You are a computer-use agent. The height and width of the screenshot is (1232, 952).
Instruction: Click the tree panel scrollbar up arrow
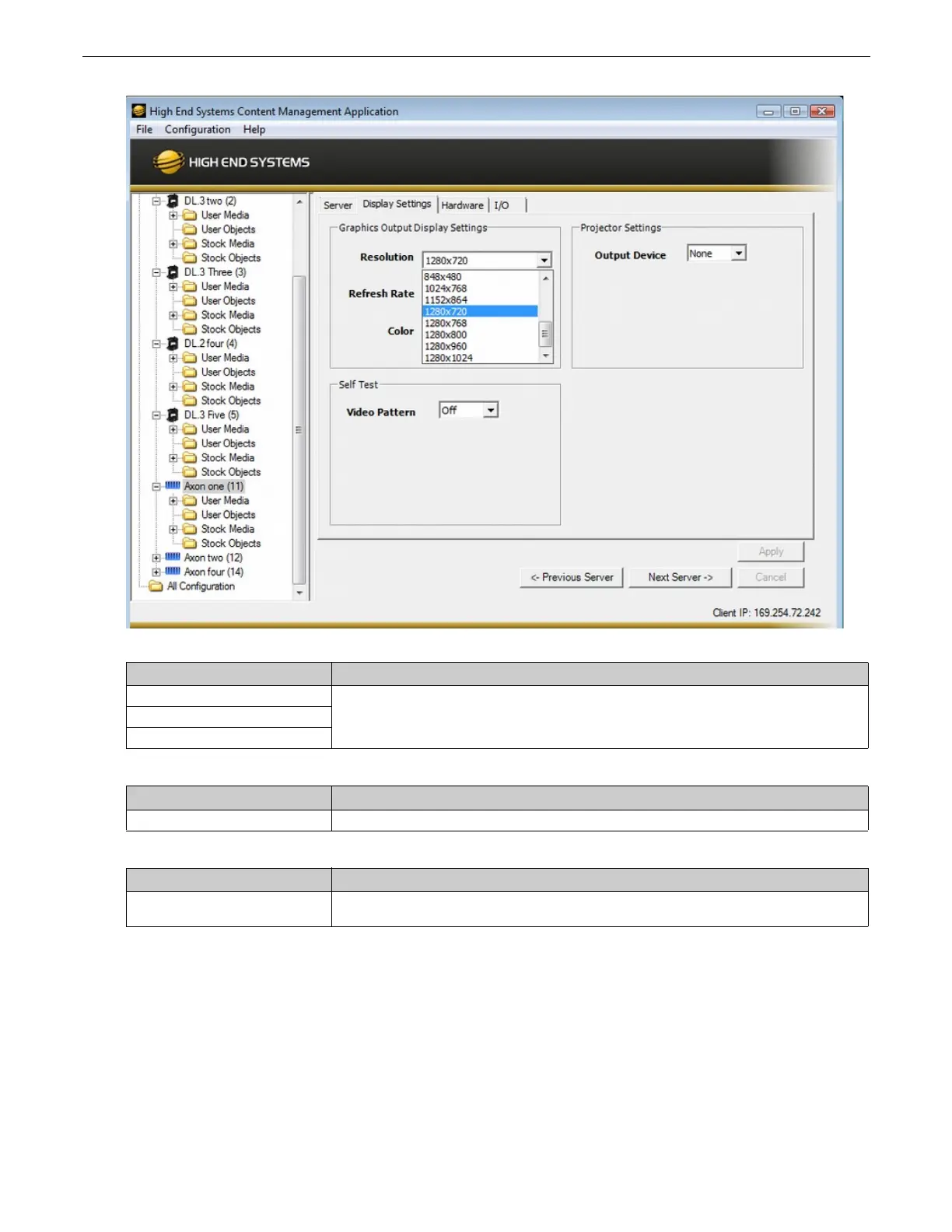coord(299,201)
